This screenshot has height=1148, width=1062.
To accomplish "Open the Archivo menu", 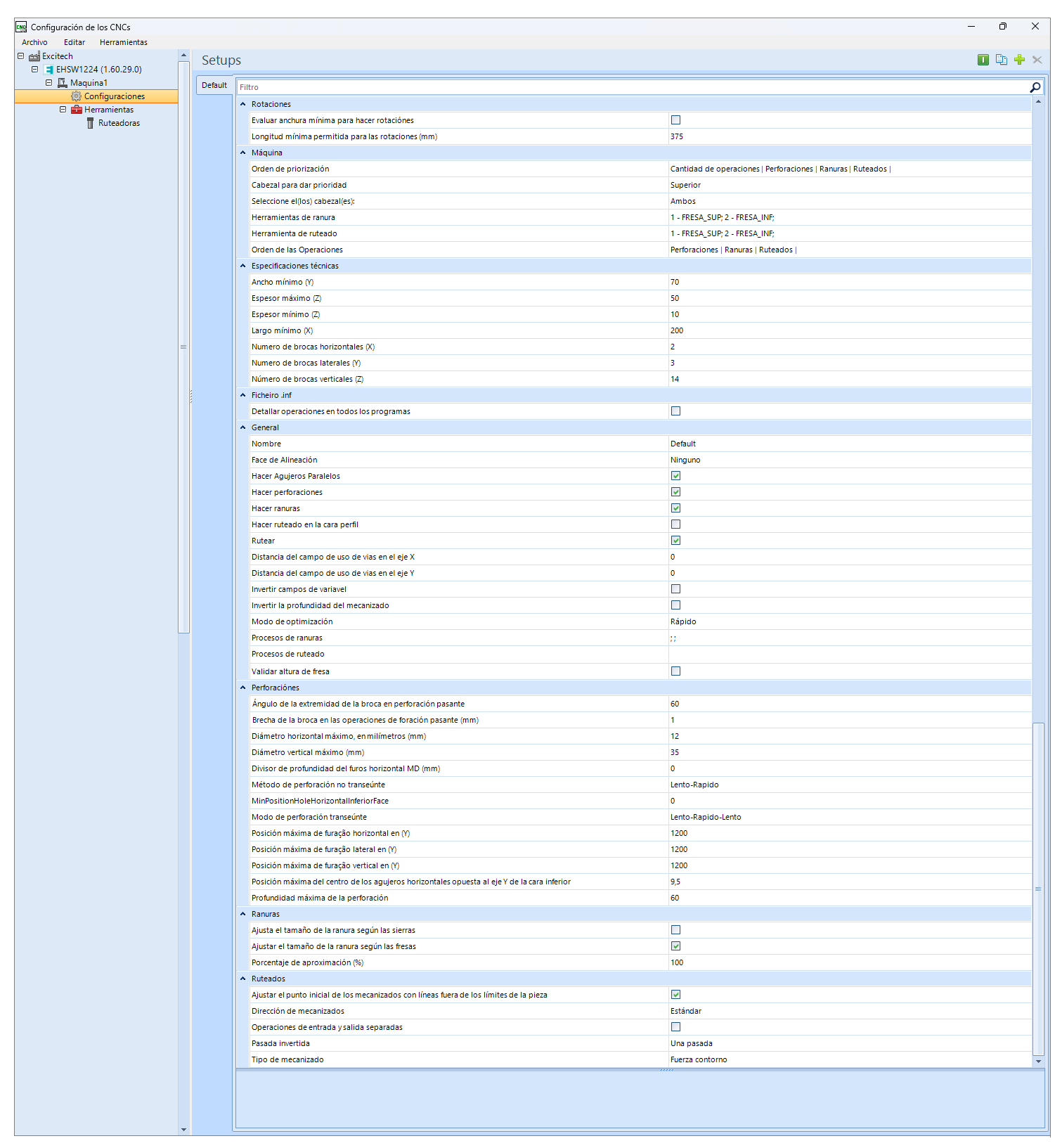I will pos(34,42).
